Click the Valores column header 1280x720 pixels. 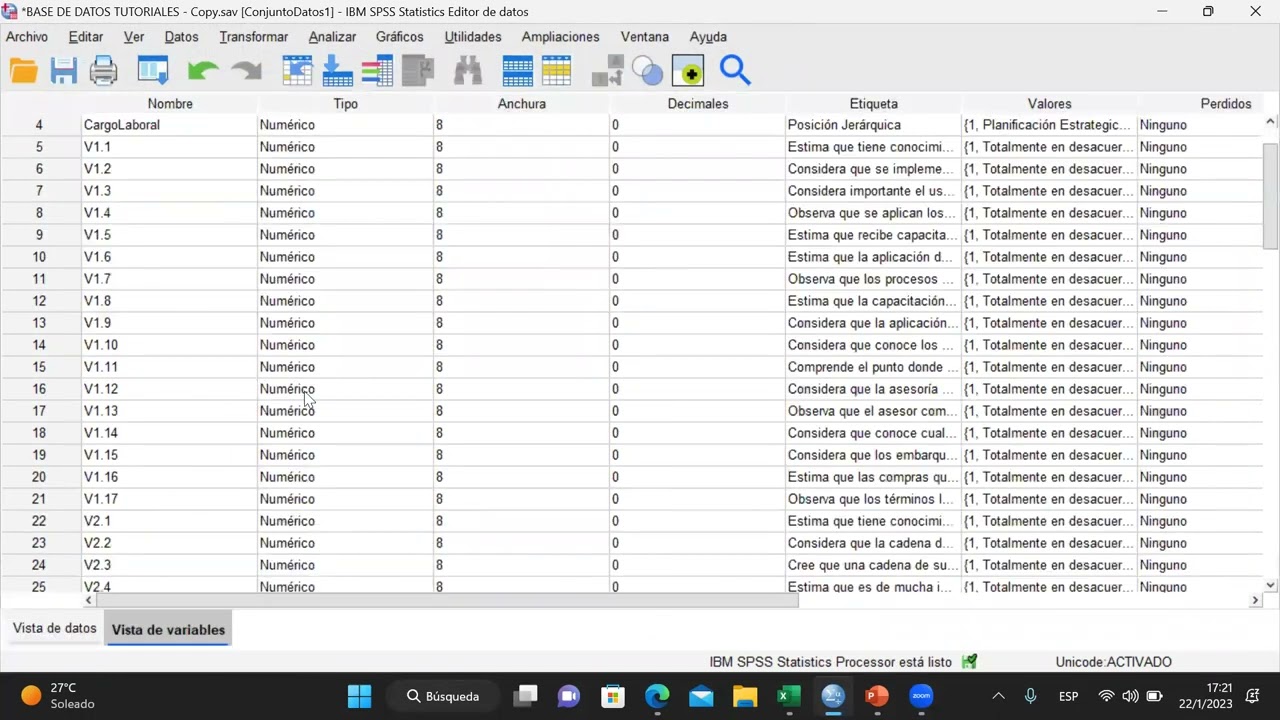1050,104
